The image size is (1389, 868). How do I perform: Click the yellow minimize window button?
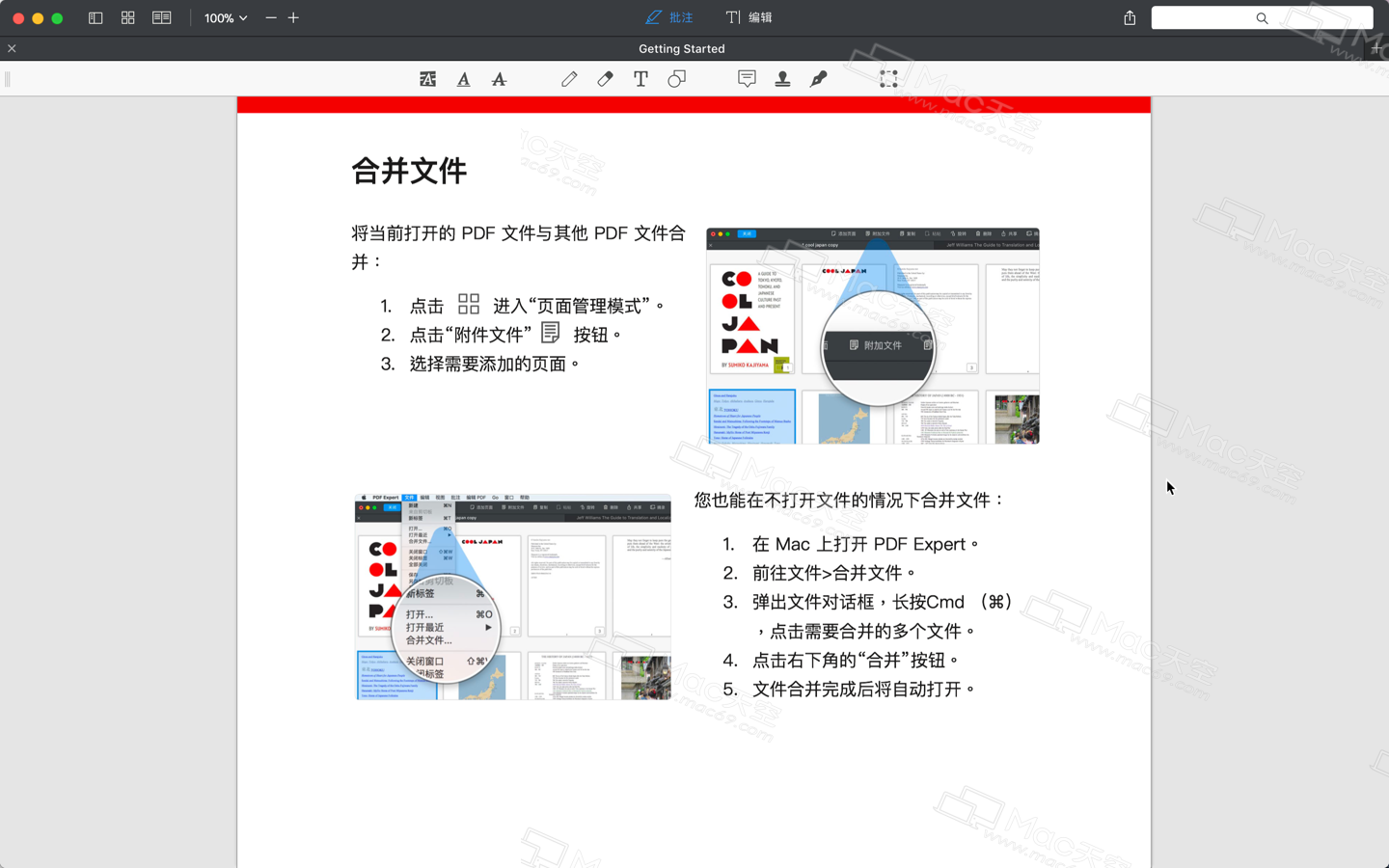38,17
